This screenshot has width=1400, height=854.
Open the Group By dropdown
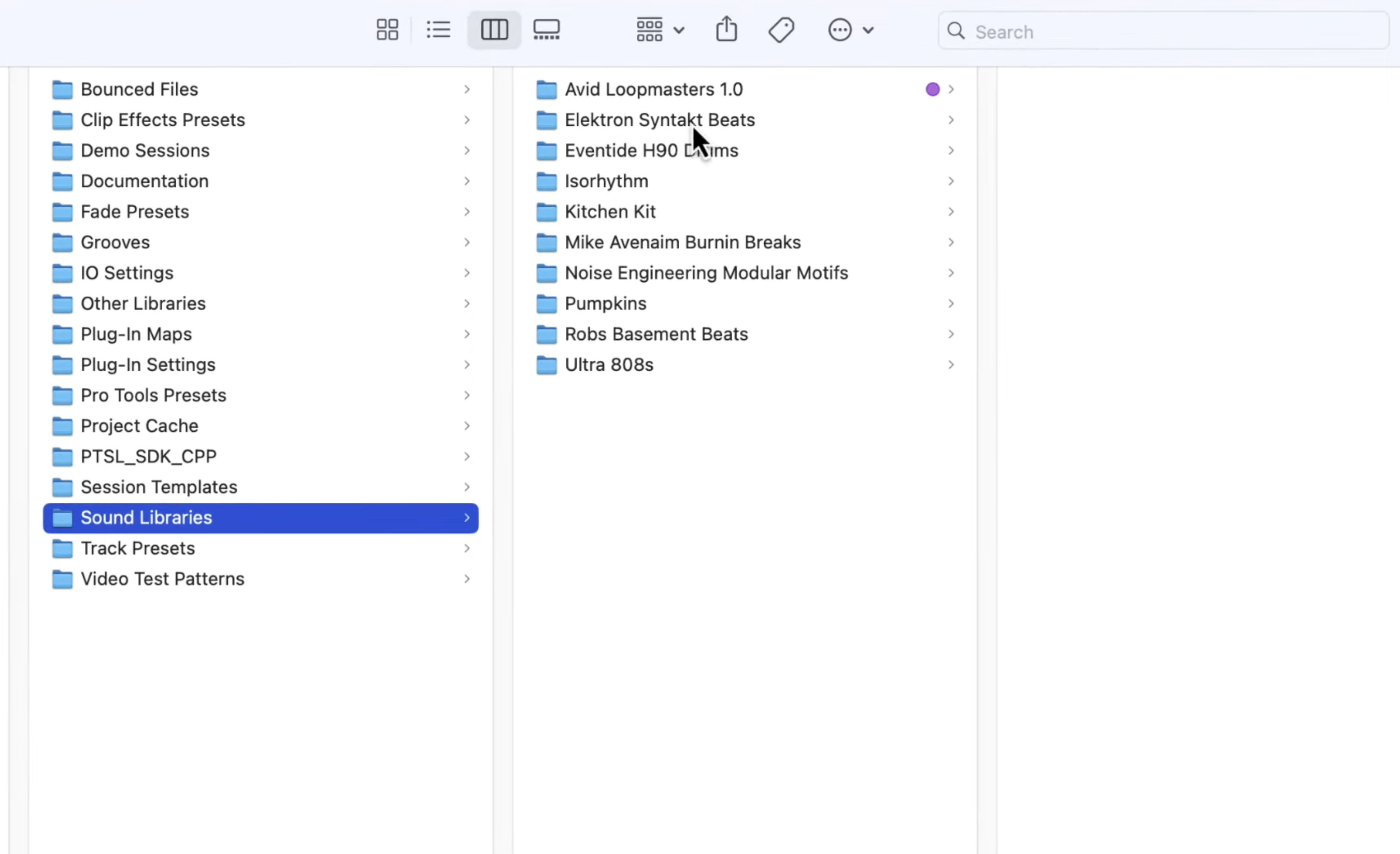point(660,30)
